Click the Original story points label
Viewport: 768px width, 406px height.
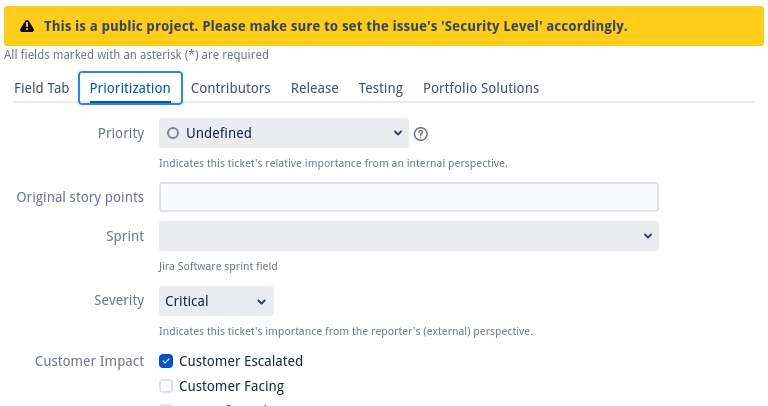tap(80, 197)
